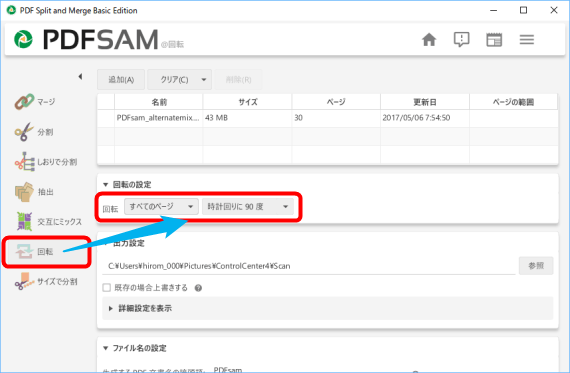Close the PDF Split and Merge window
The image size is (570, 373).
554,10
